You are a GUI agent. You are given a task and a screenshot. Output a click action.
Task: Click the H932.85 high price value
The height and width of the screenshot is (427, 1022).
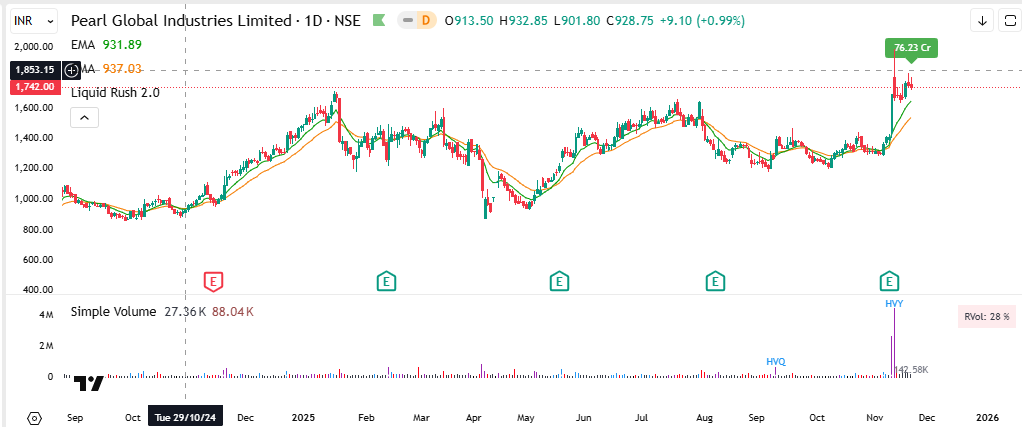tap(523, 21)
